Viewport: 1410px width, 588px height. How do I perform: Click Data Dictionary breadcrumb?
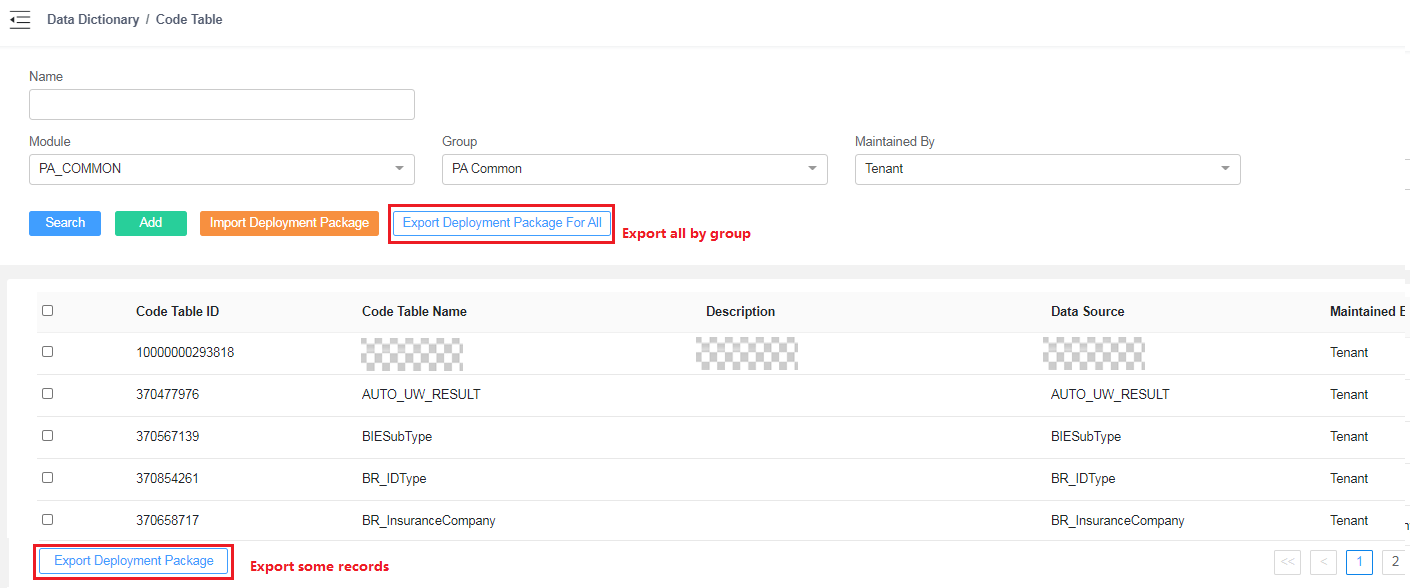tap(93, 20)
